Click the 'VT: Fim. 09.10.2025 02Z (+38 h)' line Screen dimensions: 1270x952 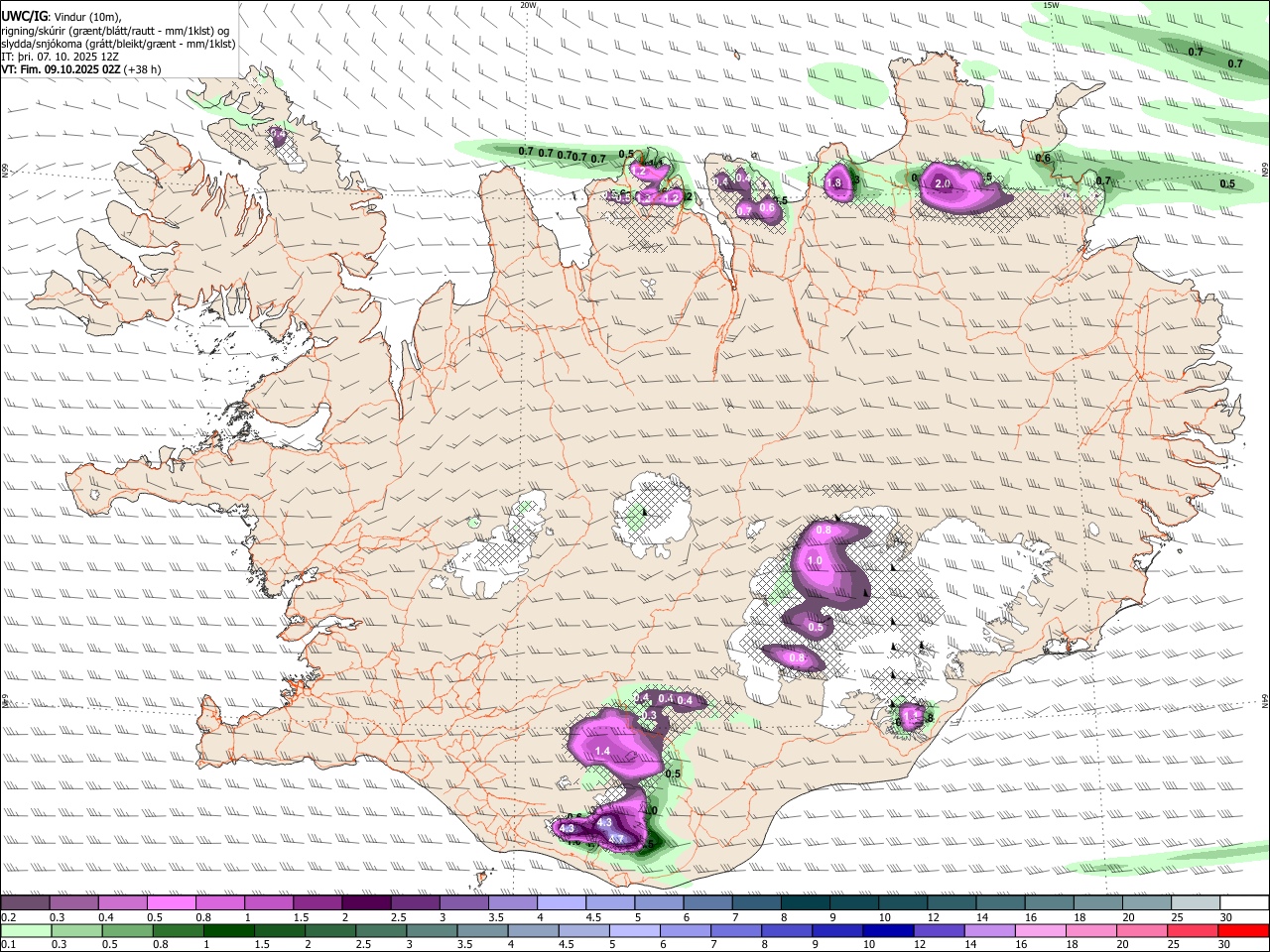(81, 69)
